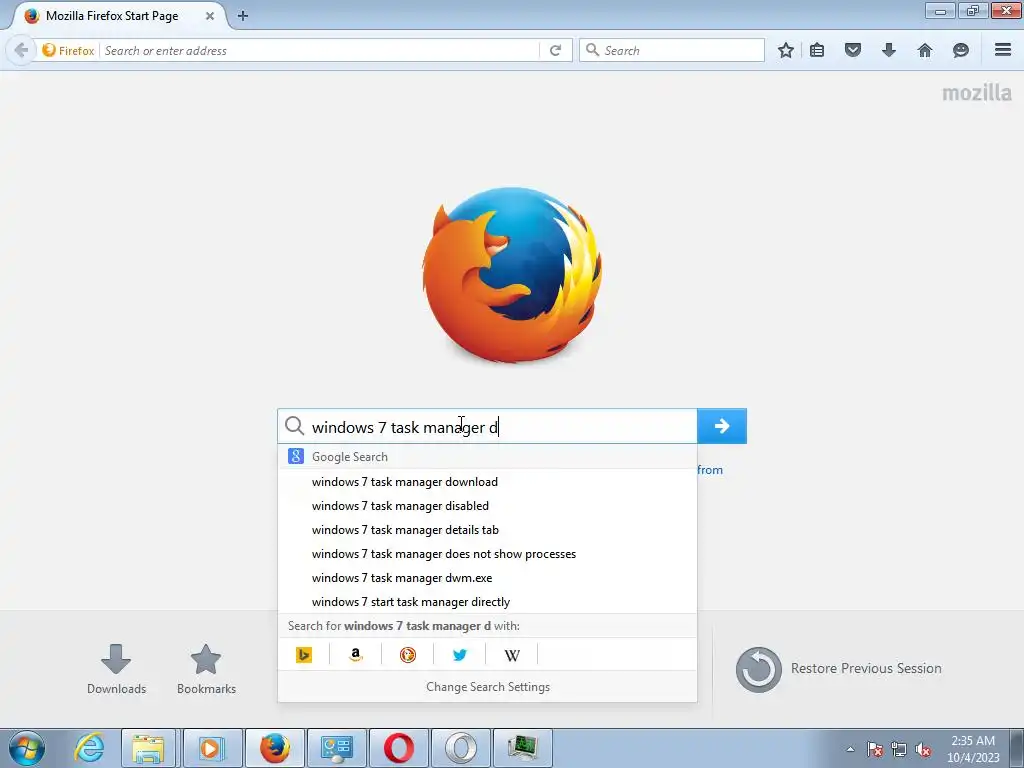Show hidden tray icons arrow
Viewport: 1024px width, 768px height.
[850, 749]
